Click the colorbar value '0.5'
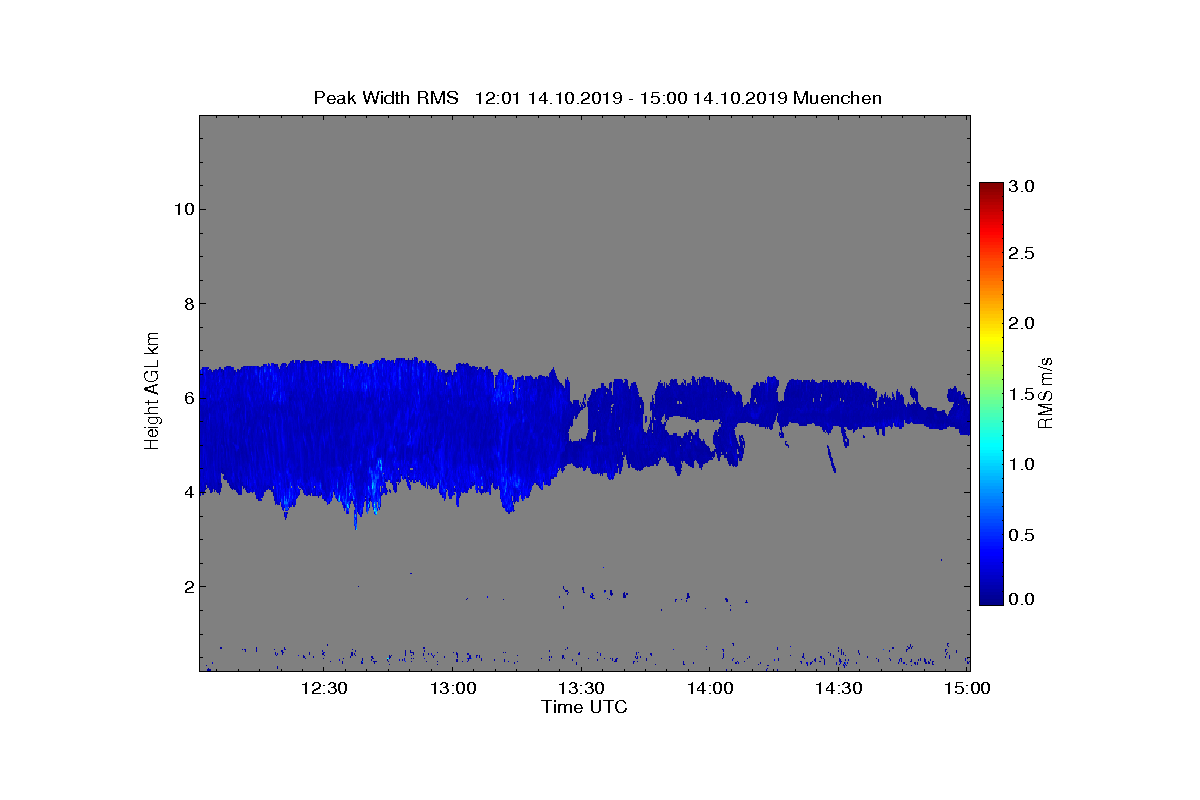The width and height of the screenshot is (1200, 800). click(x=1022, y=535)
